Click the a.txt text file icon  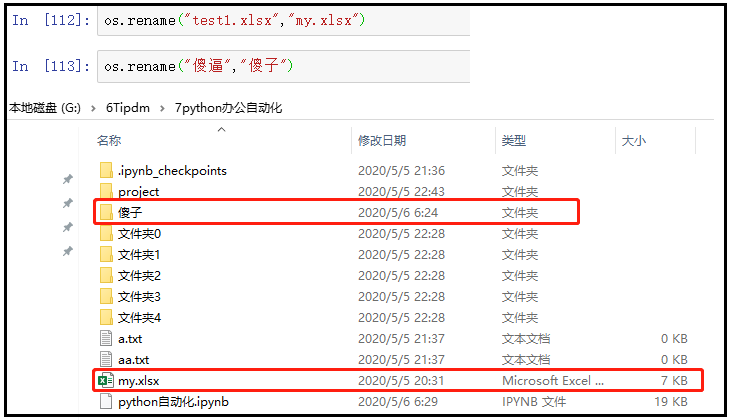point(106,339)
